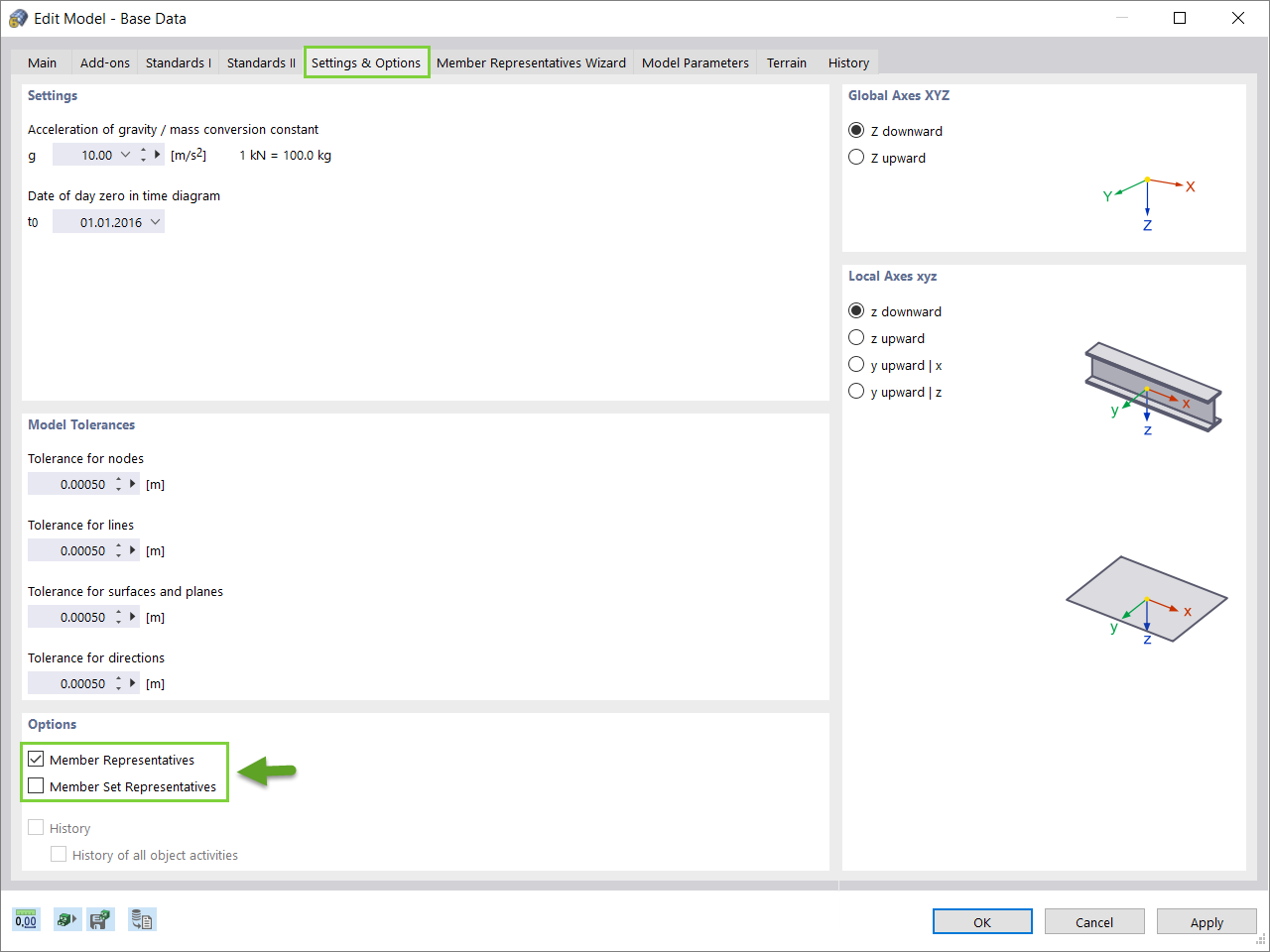Save current settings as default
Image resolution: width=1270 pixels, height=952 pixels.
point(100,919)
